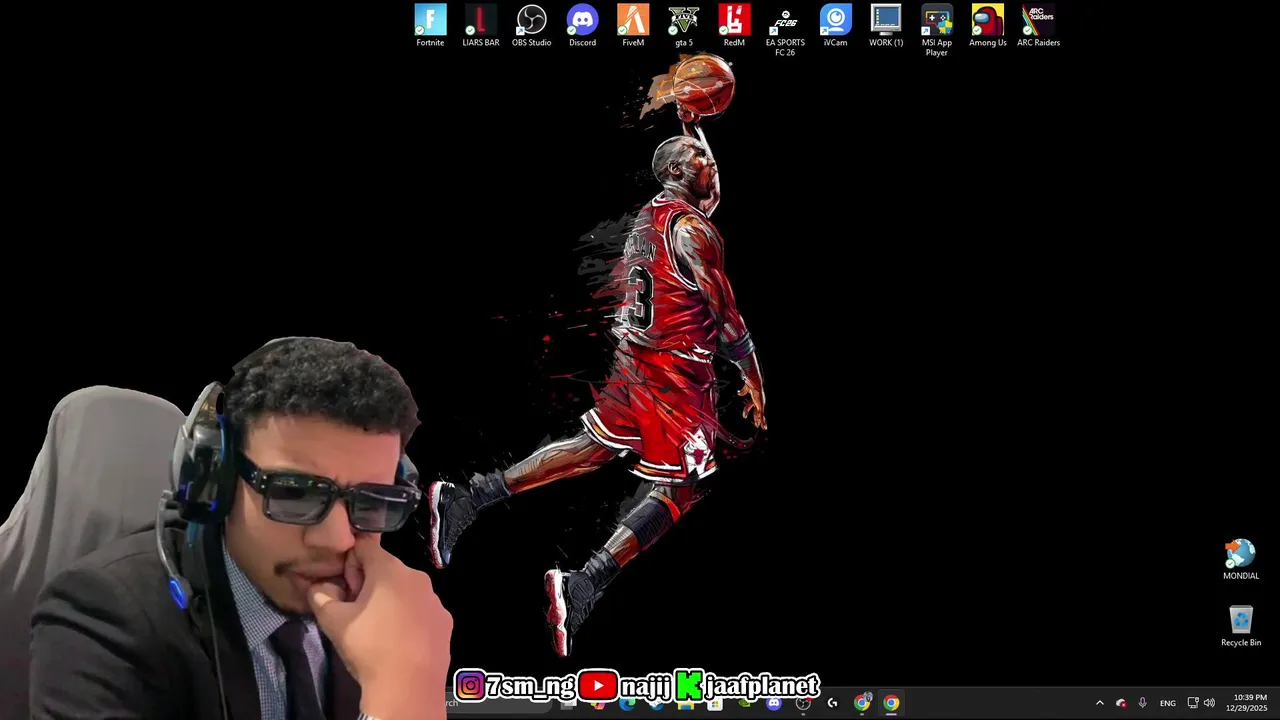Image resolution: width=1280 pixels, height=720 pixels.
Task: Open network settings tray icon
Action: 1192,703
